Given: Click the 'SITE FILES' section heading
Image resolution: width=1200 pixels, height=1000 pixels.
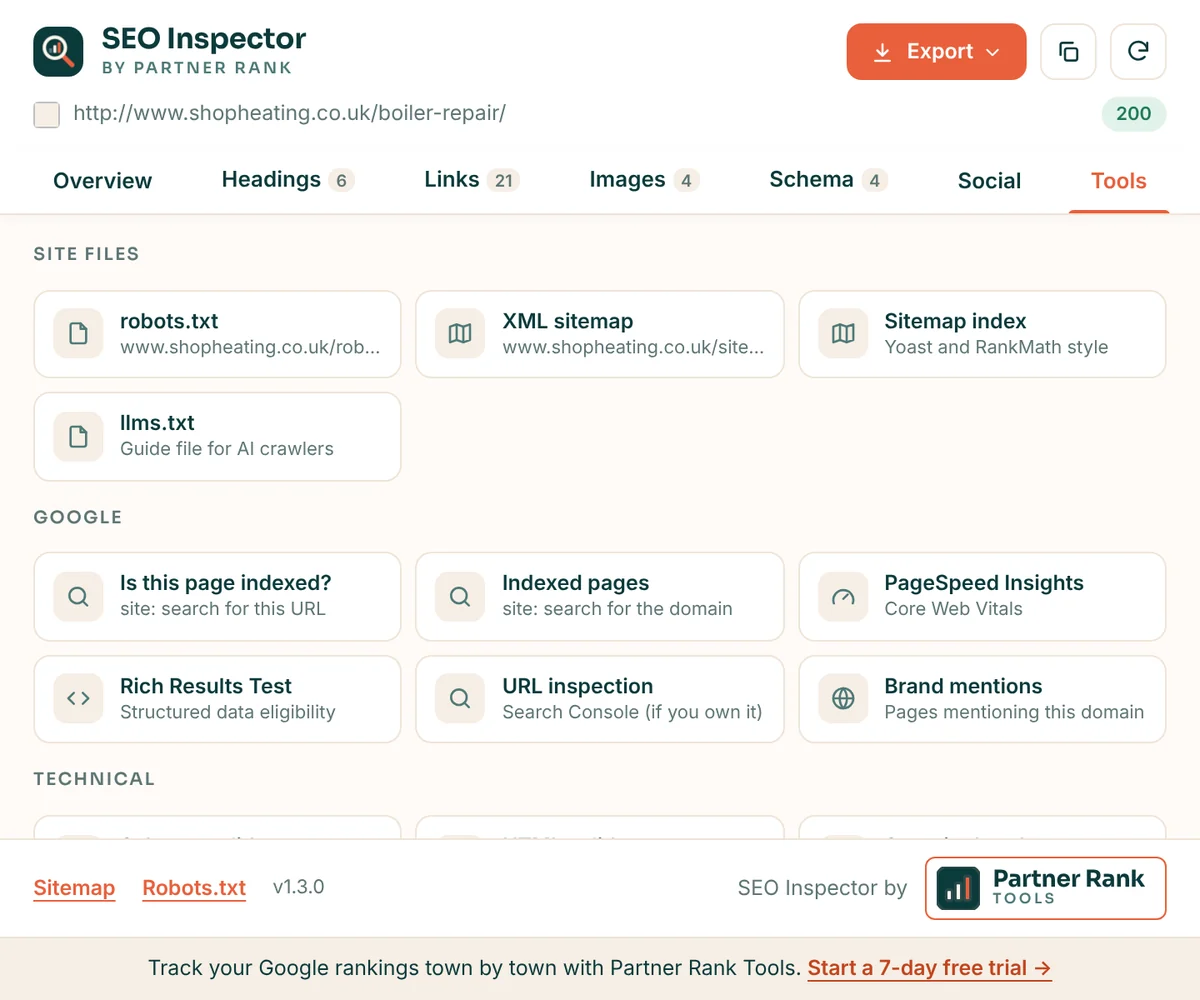Looking at the screenshot, I should click(86, 254).
